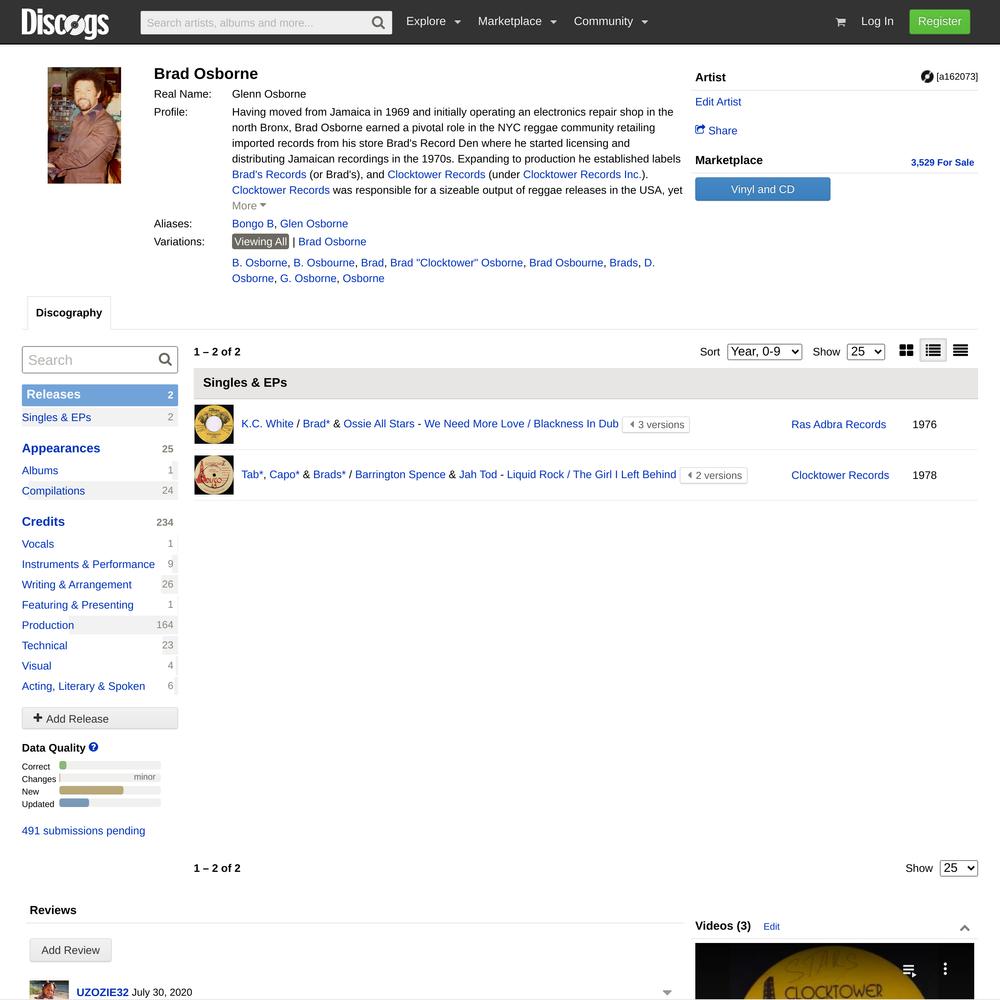1000x1000 pixels.
Task: Open We Need More Love record thumbnail
Action: [214, 424]
